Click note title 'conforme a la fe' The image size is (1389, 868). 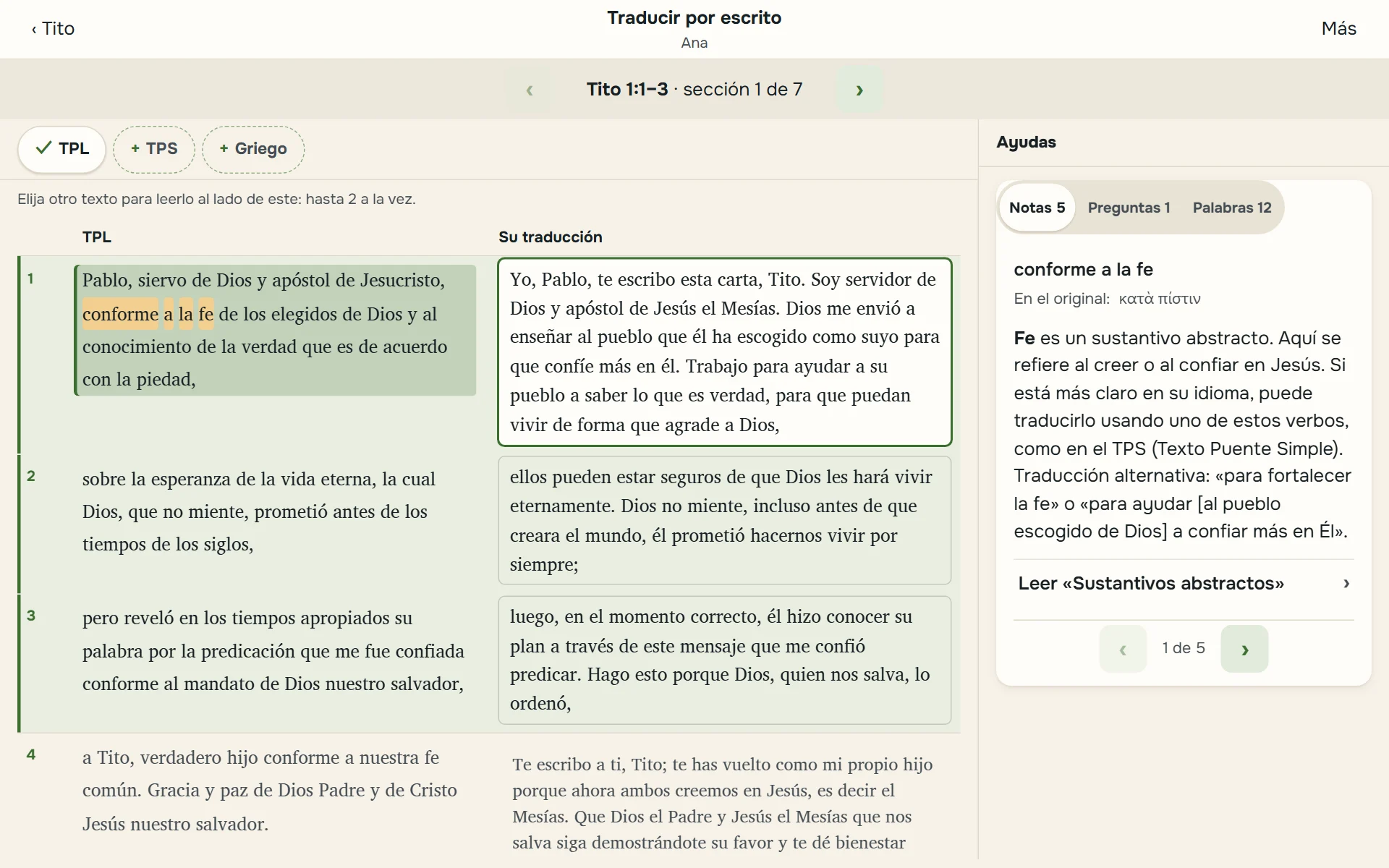(x=1083, y=270)
